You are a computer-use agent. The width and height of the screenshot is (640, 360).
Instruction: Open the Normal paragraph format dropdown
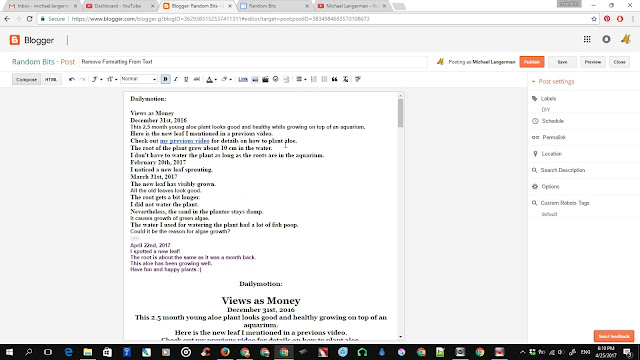[139, 79]
